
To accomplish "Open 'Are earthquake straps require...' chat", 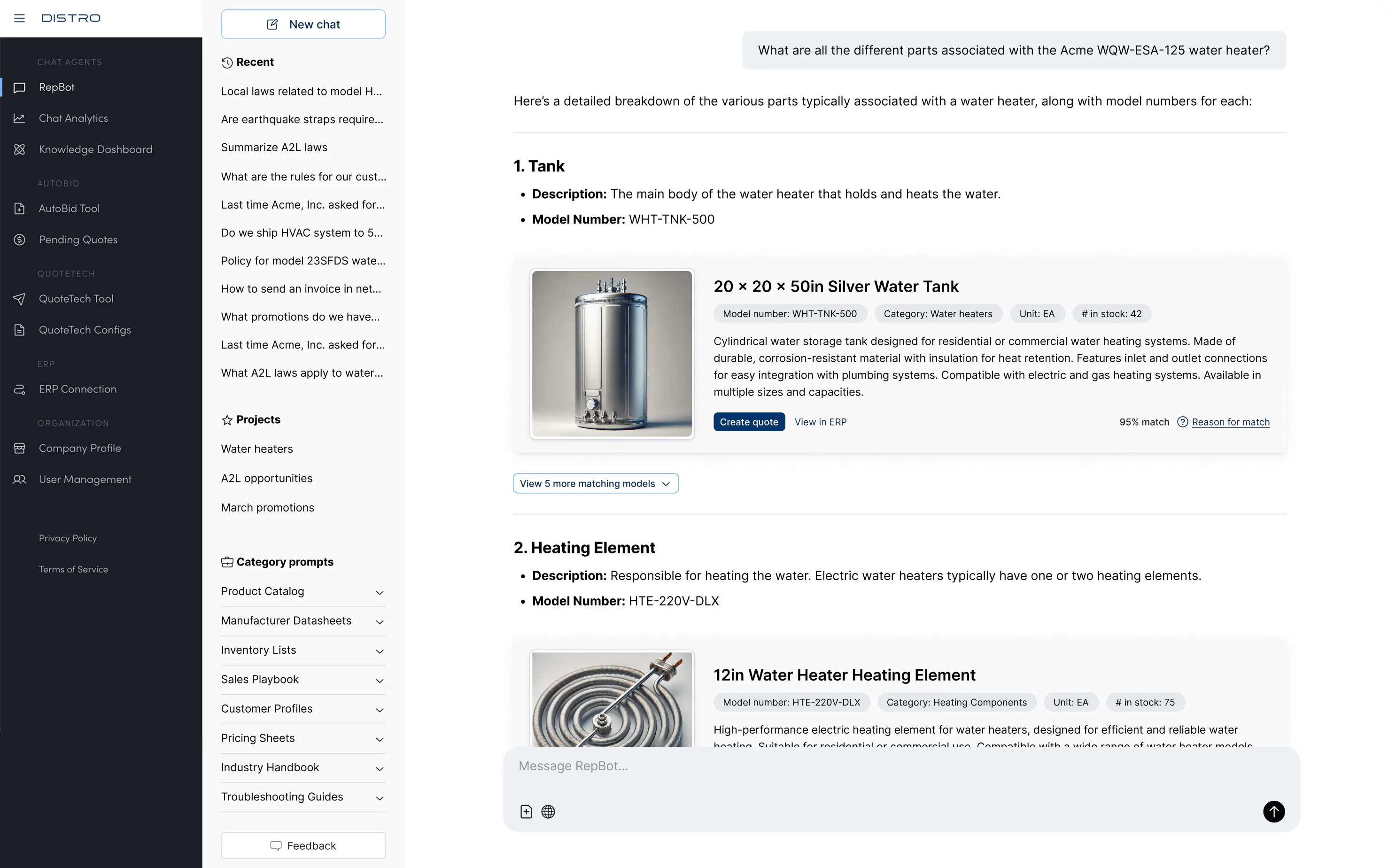I will click(302, 119).
